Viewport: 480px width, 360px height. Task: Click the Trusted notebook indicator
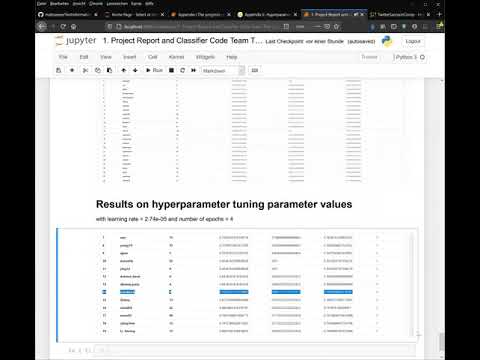[369, 57]
